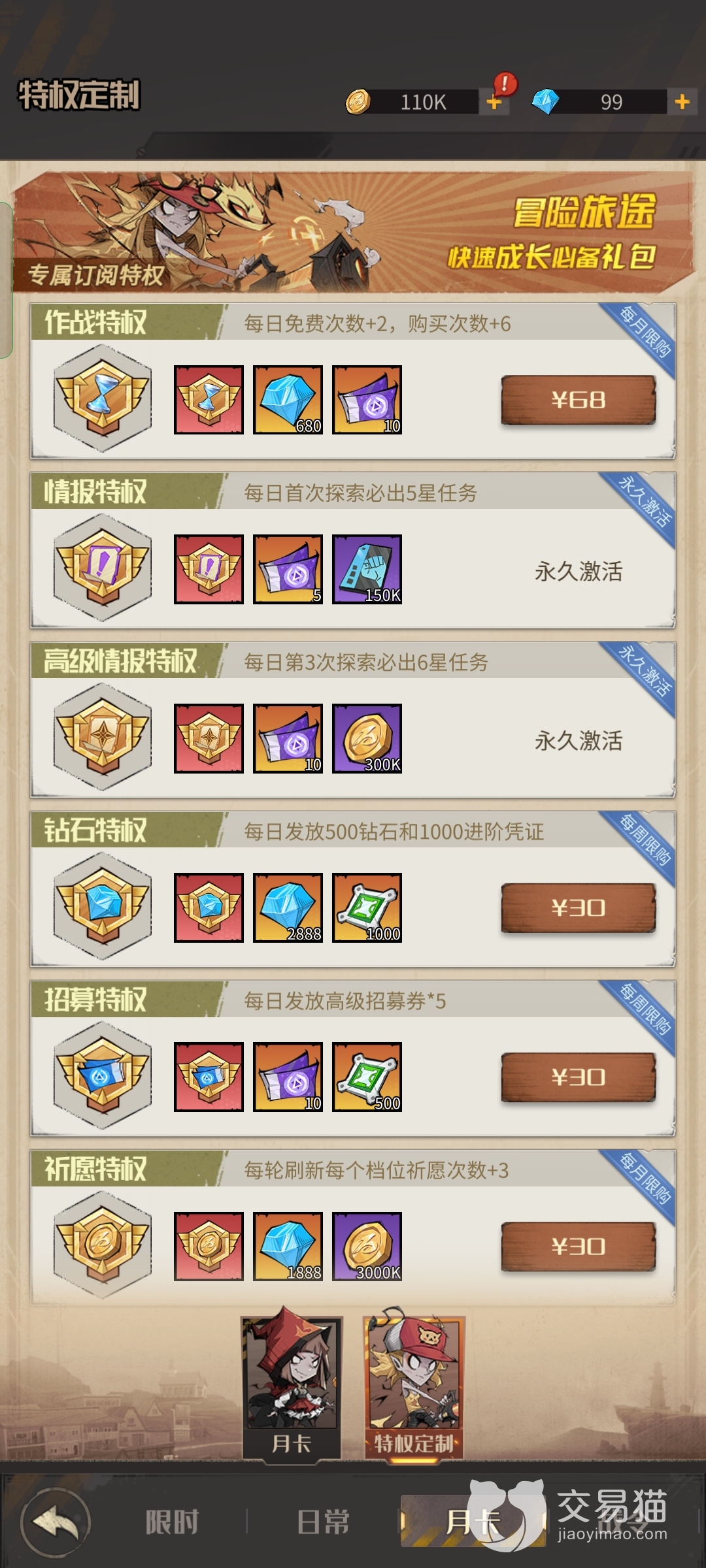Tap the 3000K gold coin reward icon
Viewport: 706px width, 1568px height.
coord(367,1247)
